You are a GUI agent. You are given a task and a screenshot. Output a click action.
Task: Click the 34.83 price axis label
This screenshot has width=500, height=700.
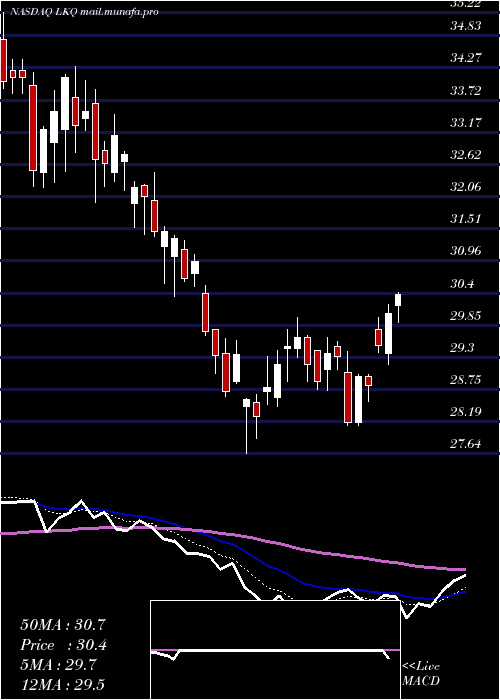click(466, 26)
